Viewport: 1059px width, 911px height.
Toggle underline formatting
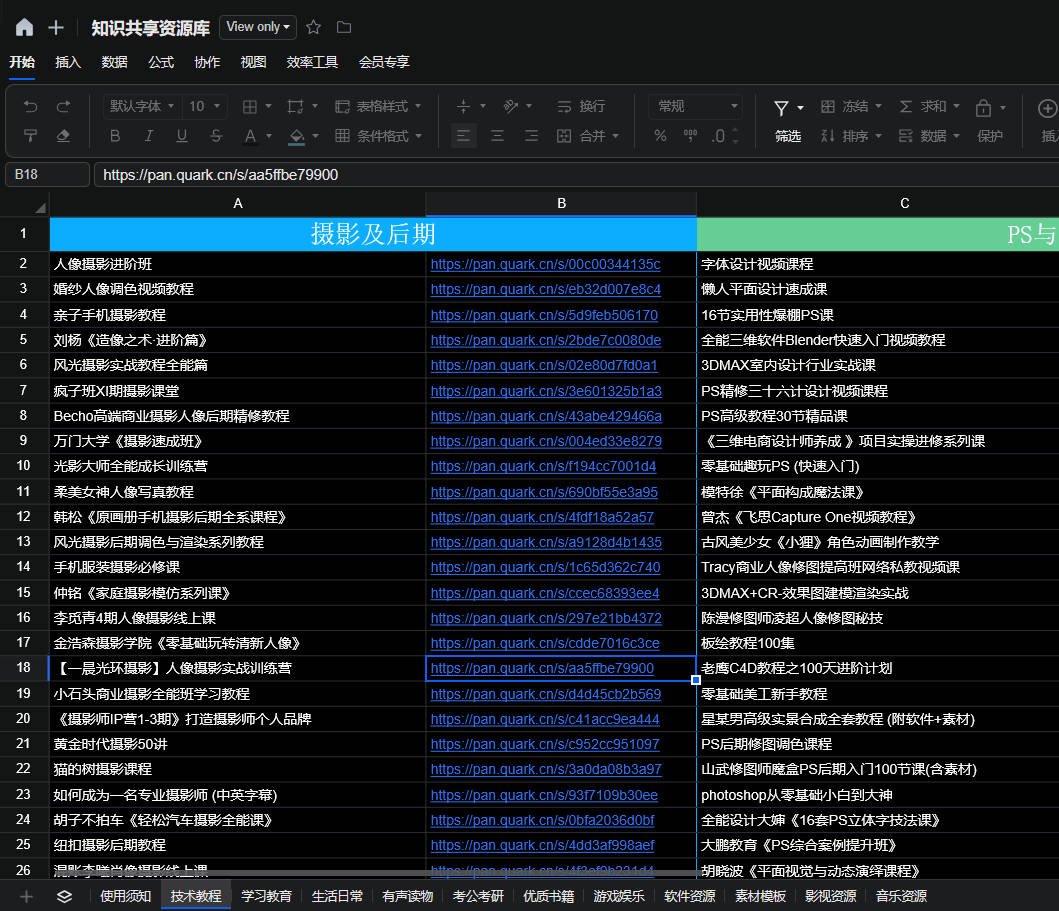pyautogui.click(x=182, y=136)
